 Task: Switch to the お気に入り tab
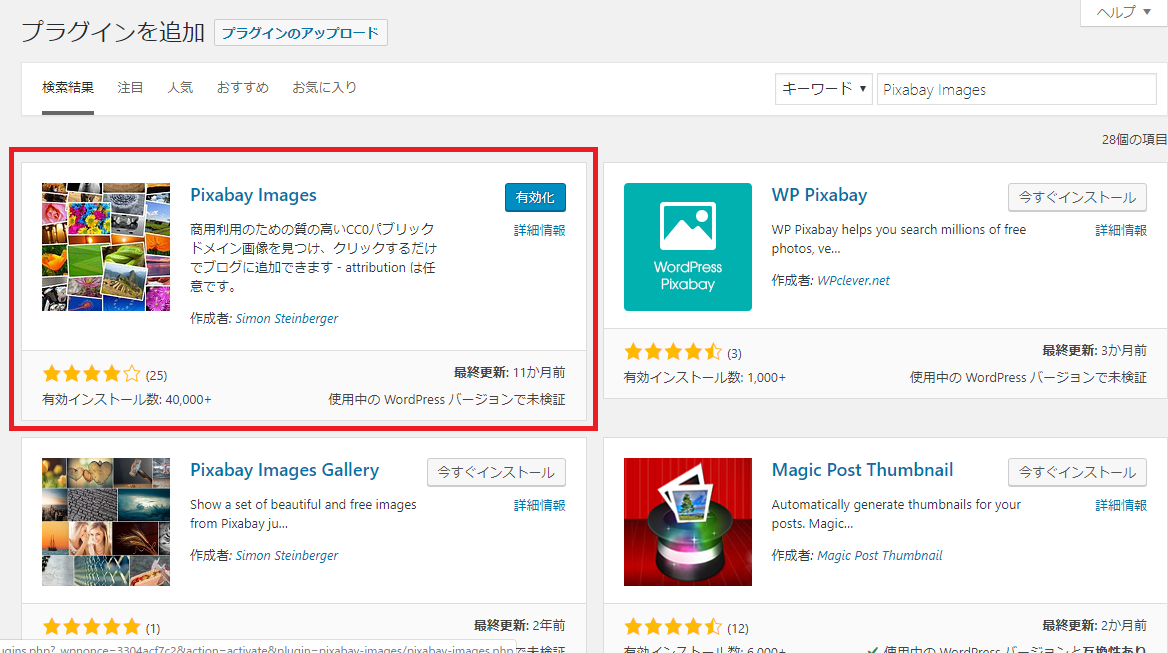[324, 88]
